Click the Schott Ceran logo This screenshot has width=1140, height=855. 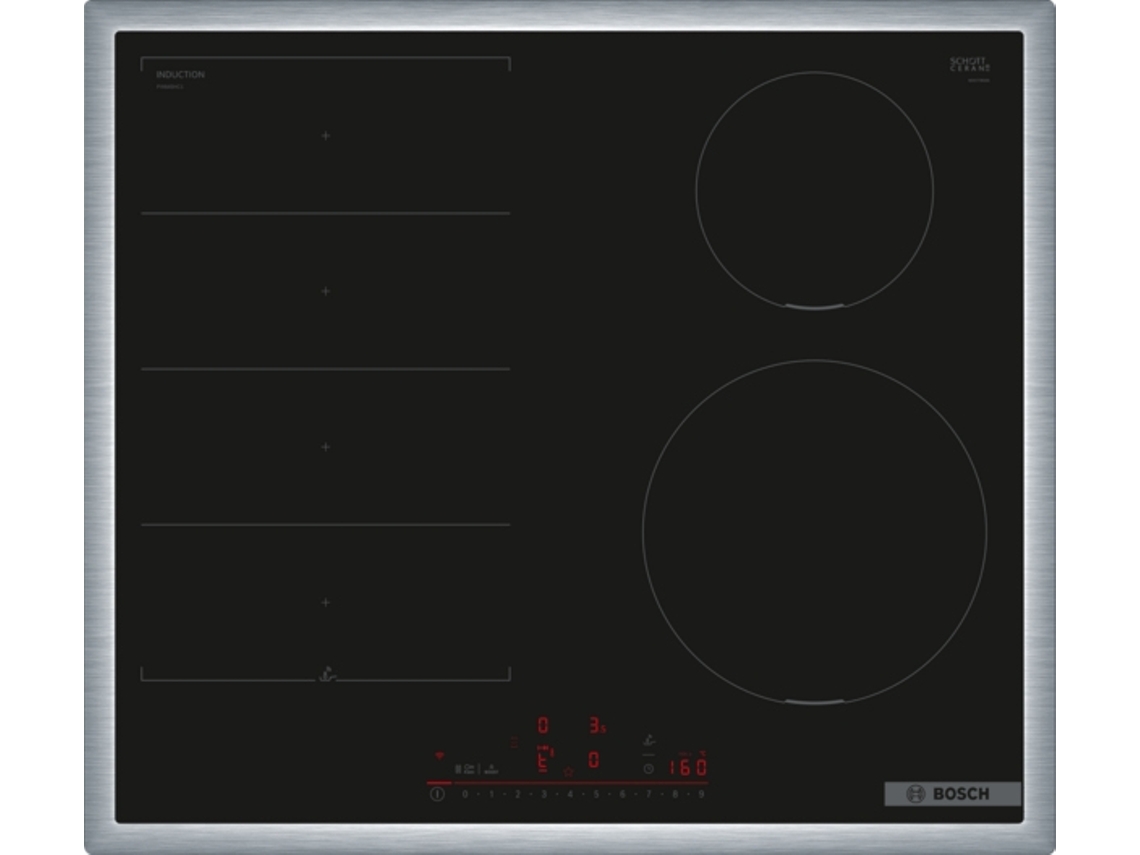click(x=970, y=65)
